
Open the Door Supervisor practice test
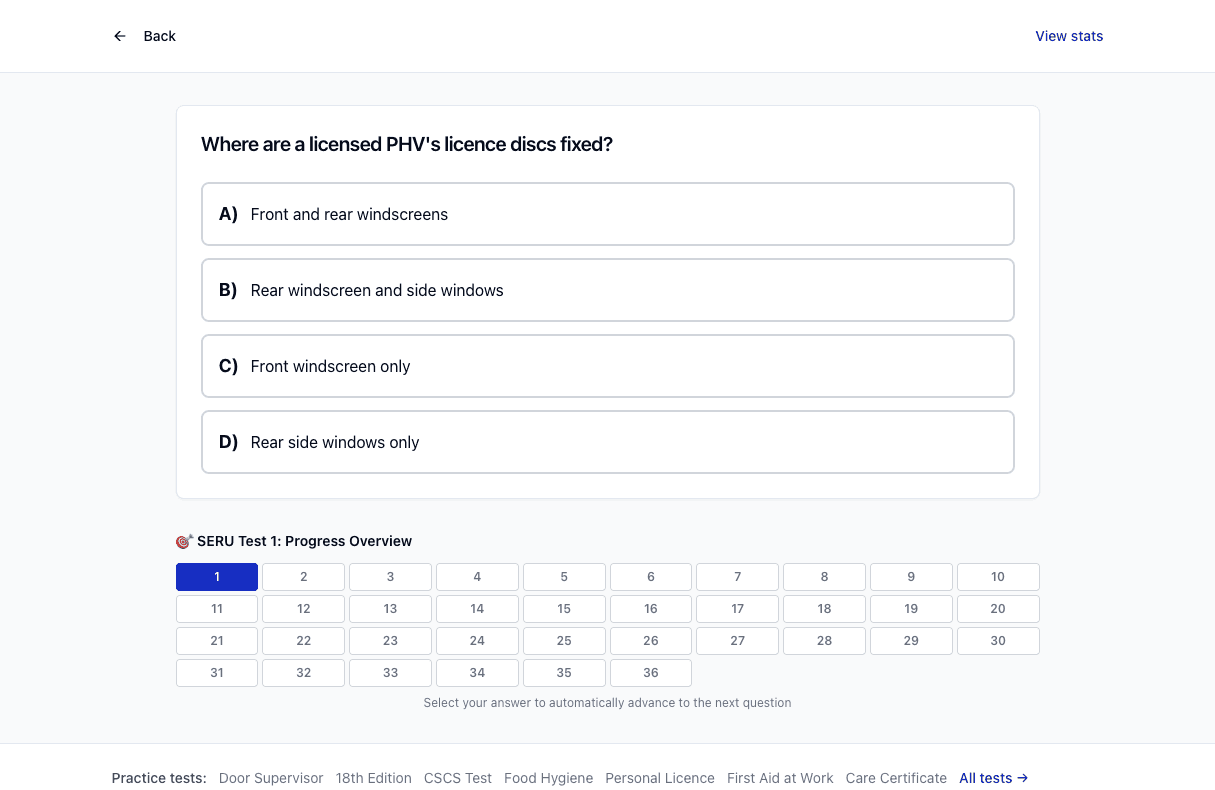point(271,778)
